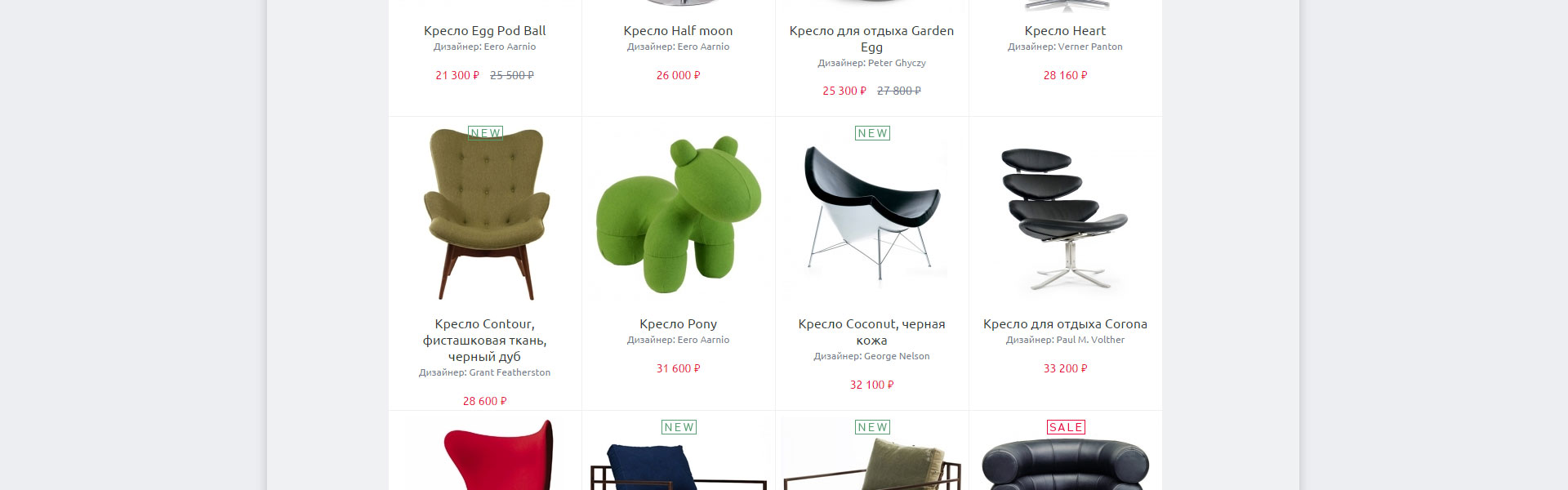1568x490 pixels.
Task: Open Кресло Heart product page
Action: click(x=1065, y=31)
